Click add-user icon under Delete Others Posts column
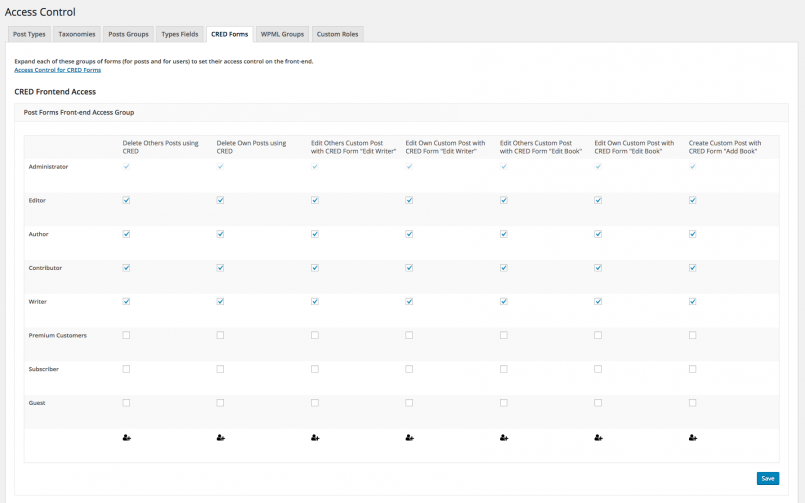The width and height of the screenshot is (805, 503). pos(127,438)
